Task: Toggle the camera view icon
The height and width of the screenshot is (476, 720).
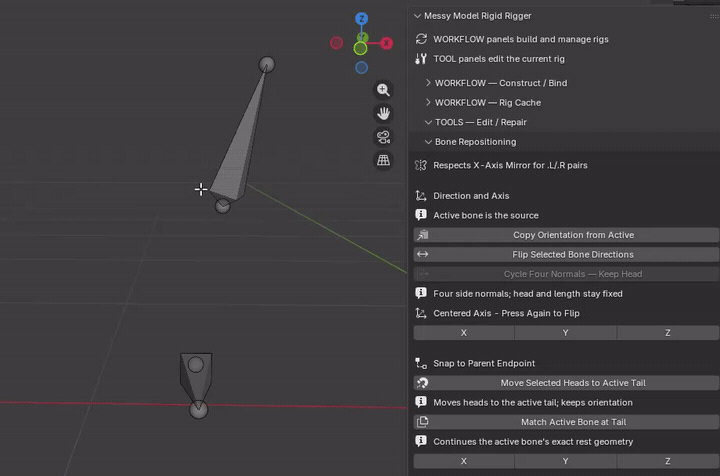Action: 383,137
